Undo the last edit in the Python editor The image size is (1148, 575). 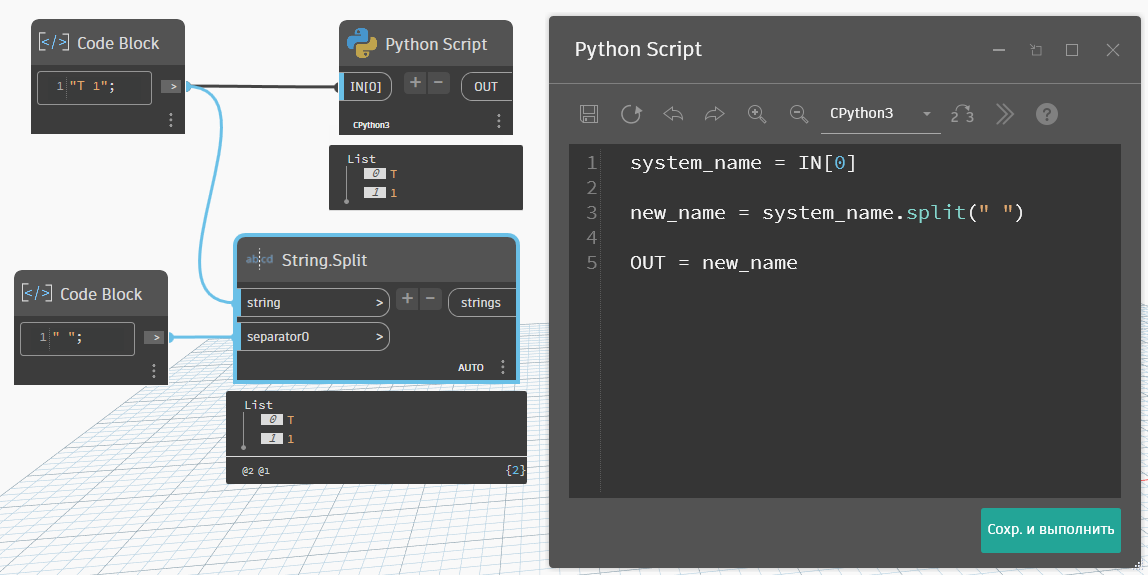point(673,114)
